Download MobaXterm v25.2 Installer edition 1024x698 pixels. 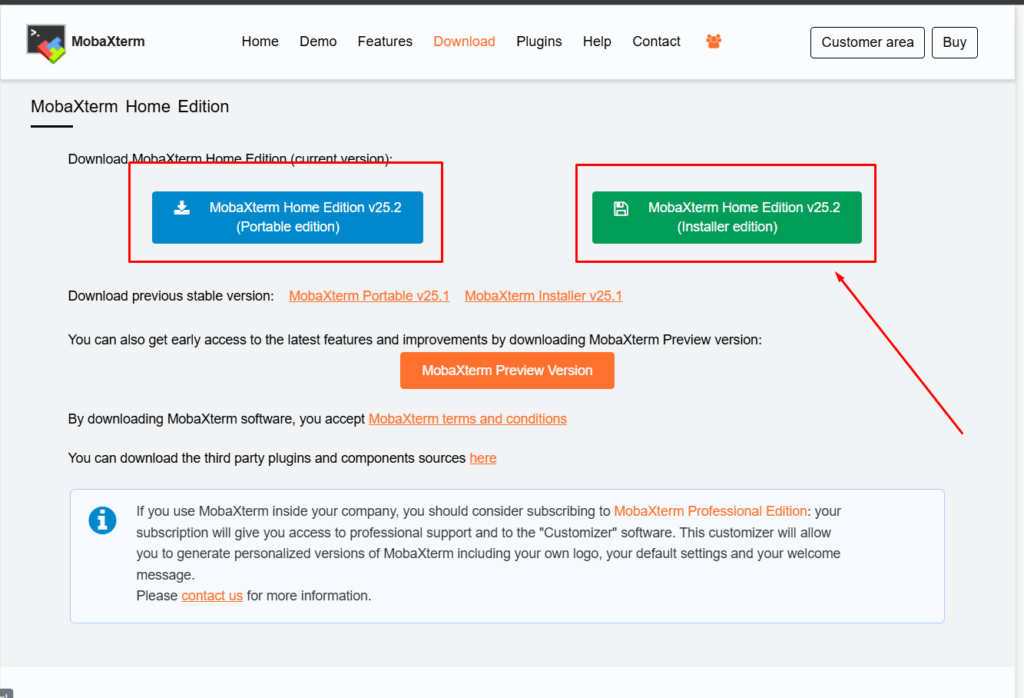point(727,217)
